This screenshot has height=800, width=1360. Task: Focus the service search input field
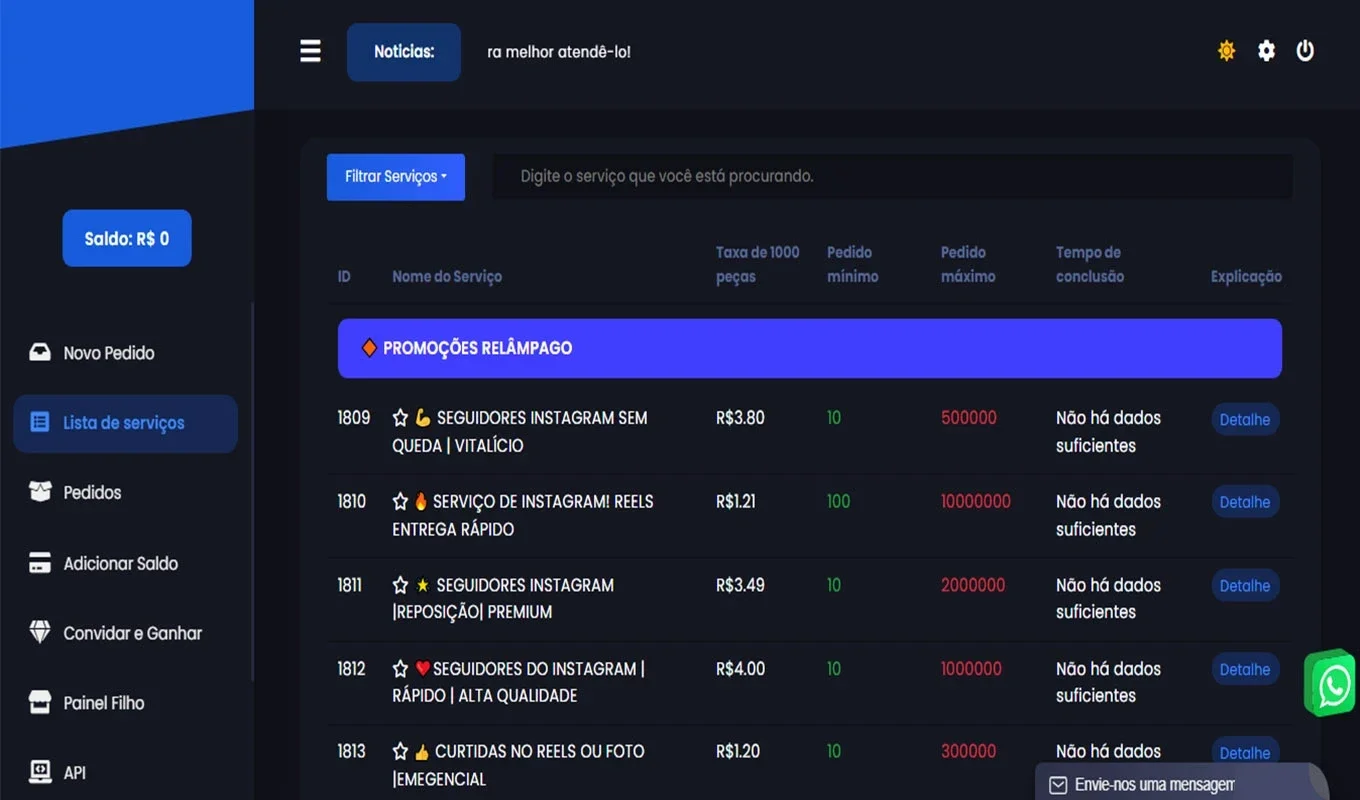[892, 177]
